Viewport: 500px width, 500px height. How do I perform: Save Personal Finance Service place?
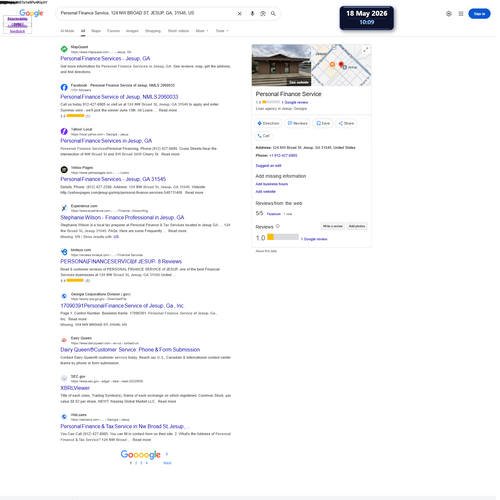[323, 123]
